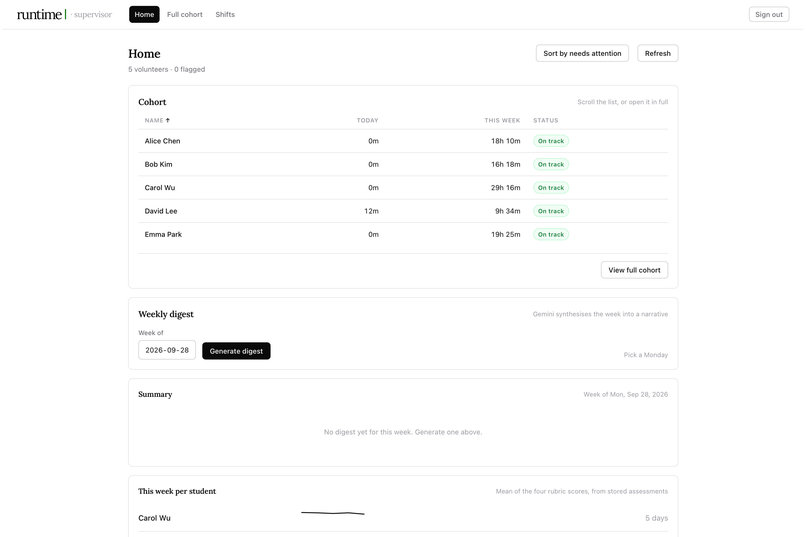Click Emma Park's On track badge
Viewport: 806px width, 537px height.
coord(551,234)
